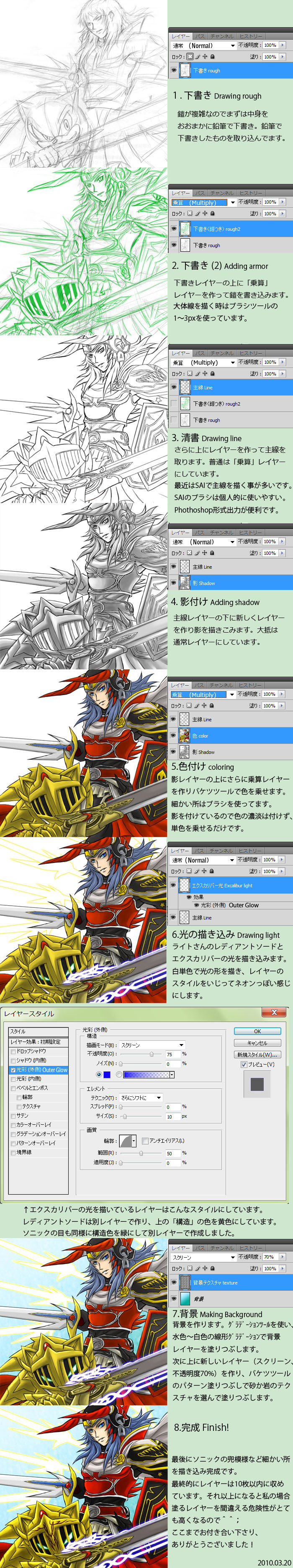Open 70% opacity slider arrow in the texture-layer panel
This screenshot has height=1568, width=293.
[x=282, y=1257]
